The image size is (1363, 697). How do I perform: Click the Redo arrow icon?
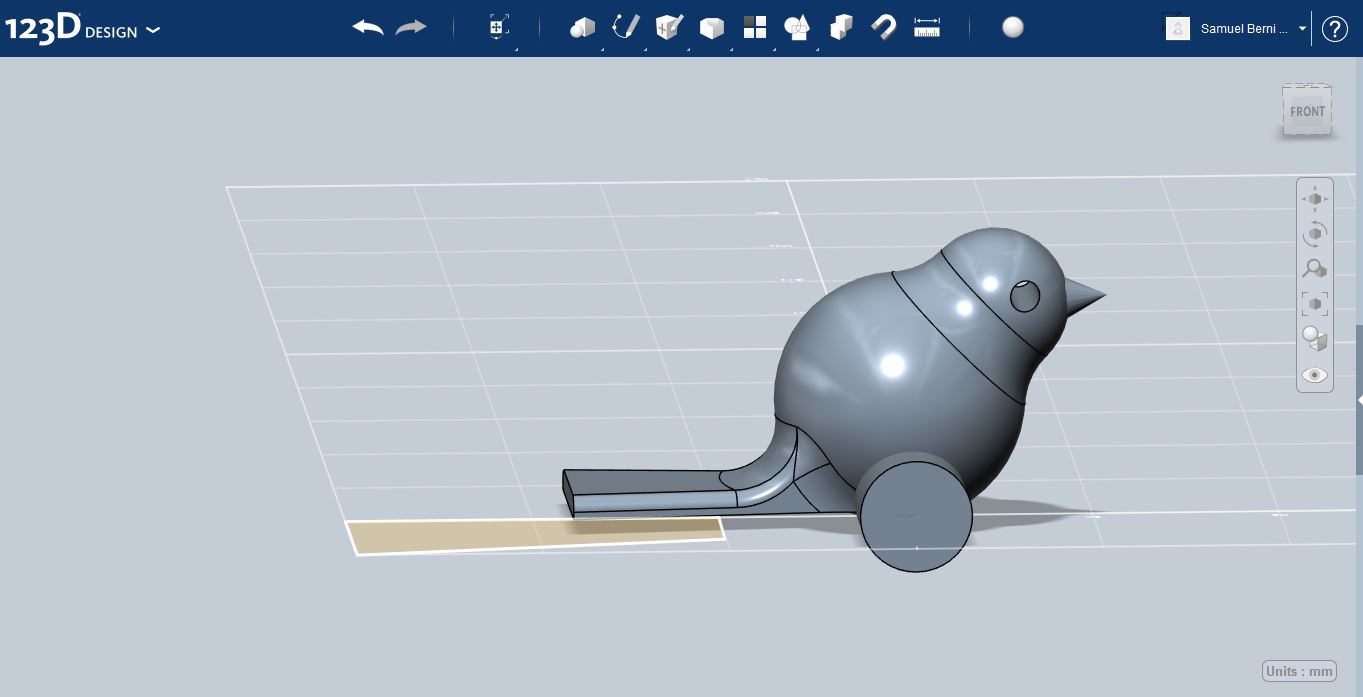click(x=411, y=28)
